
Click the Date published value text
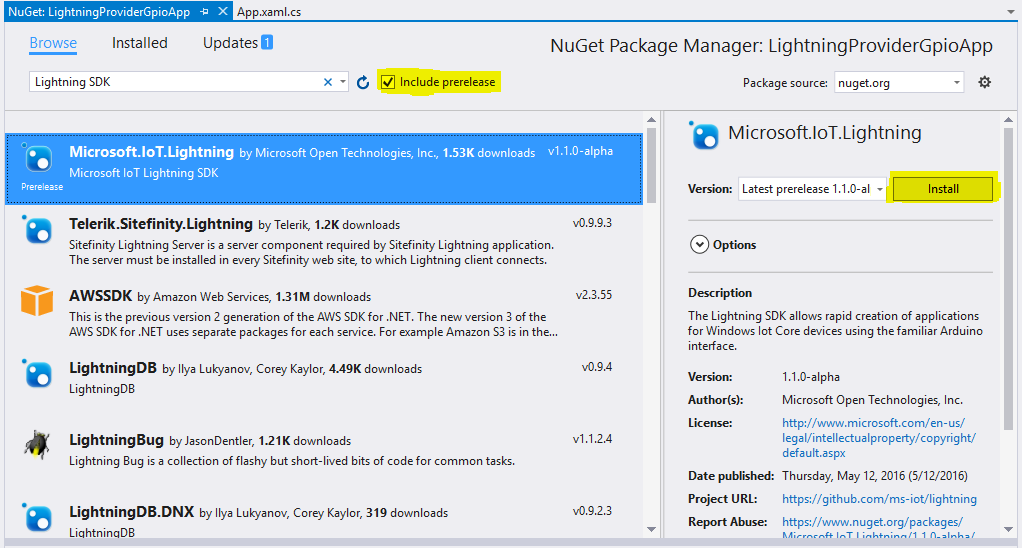click(875, 476)
